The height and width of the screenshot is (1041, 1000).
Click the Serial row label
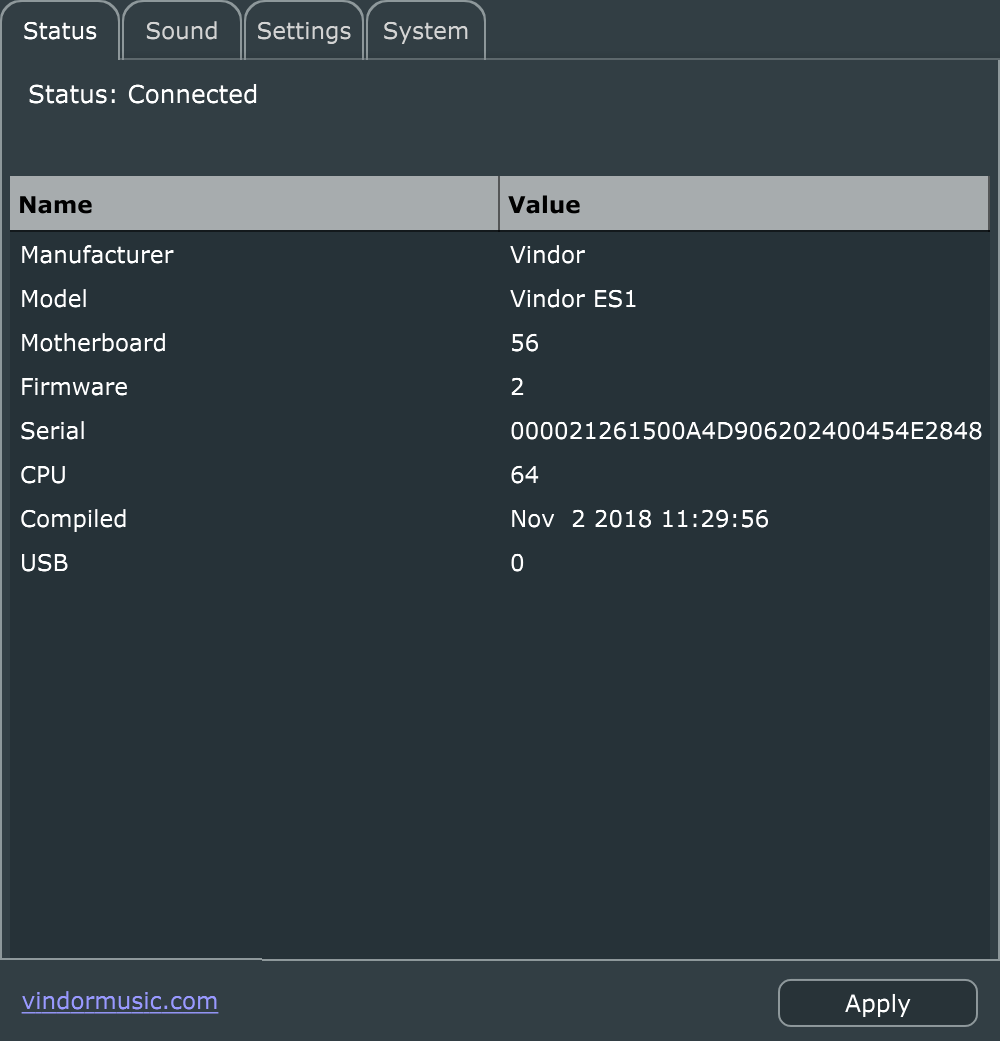(53, 431)
